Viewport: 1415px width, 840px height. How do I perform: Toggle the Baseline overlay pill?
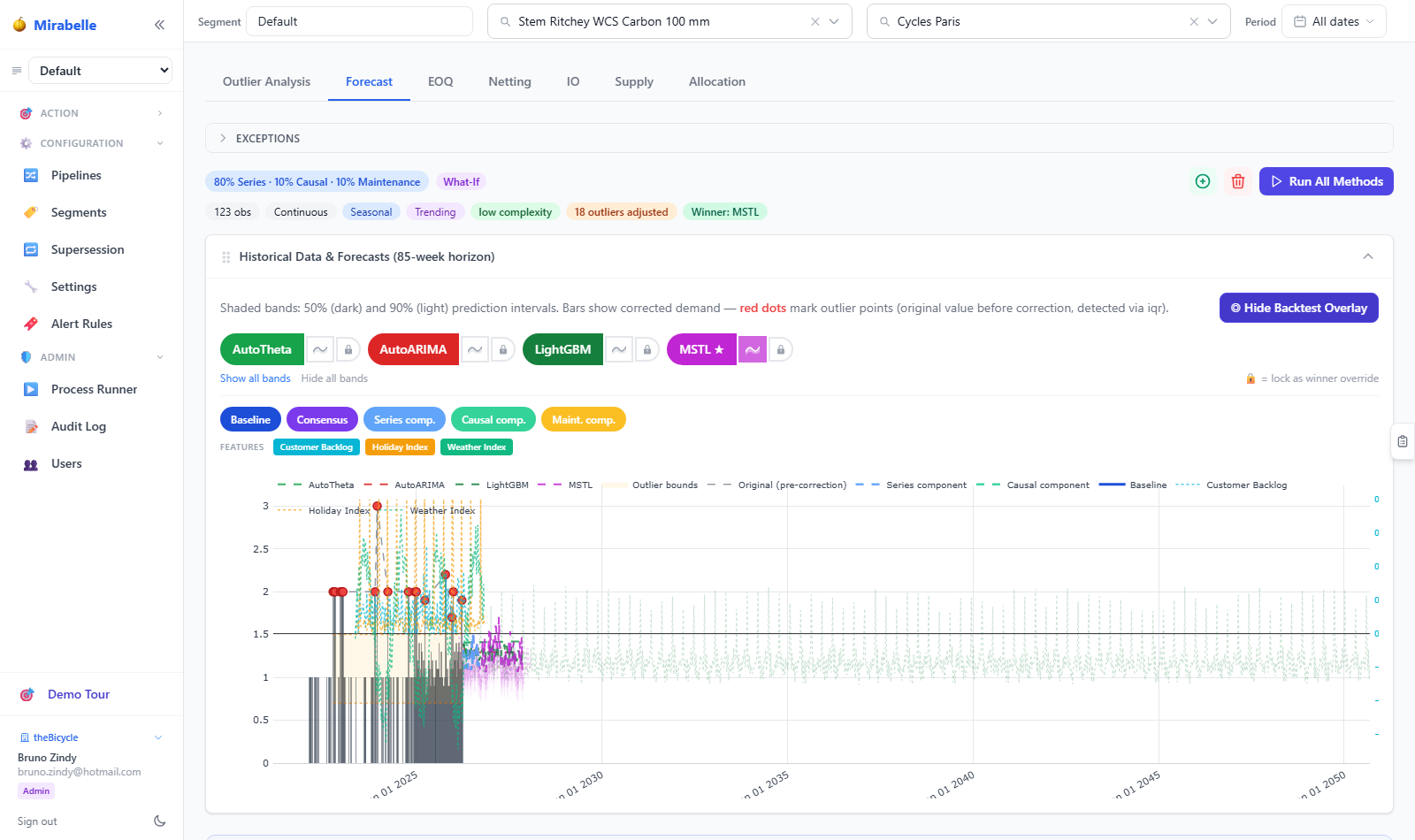point(250,419)
